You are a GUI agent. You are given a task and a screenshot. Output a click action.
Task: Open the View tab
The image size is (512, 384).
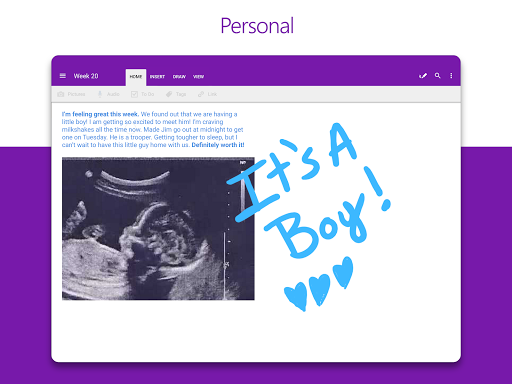[x=199, y=77]
